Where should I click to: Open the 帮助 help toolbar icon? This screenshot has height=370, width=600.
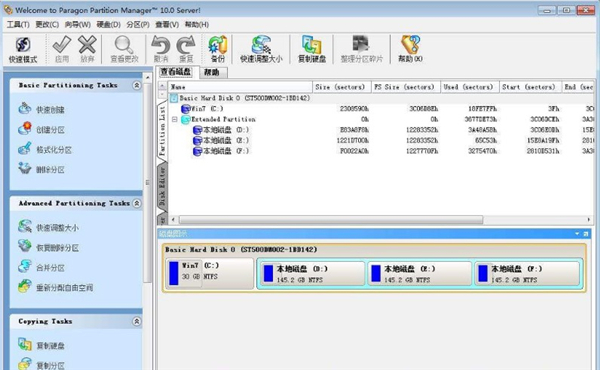pos(410,49)
